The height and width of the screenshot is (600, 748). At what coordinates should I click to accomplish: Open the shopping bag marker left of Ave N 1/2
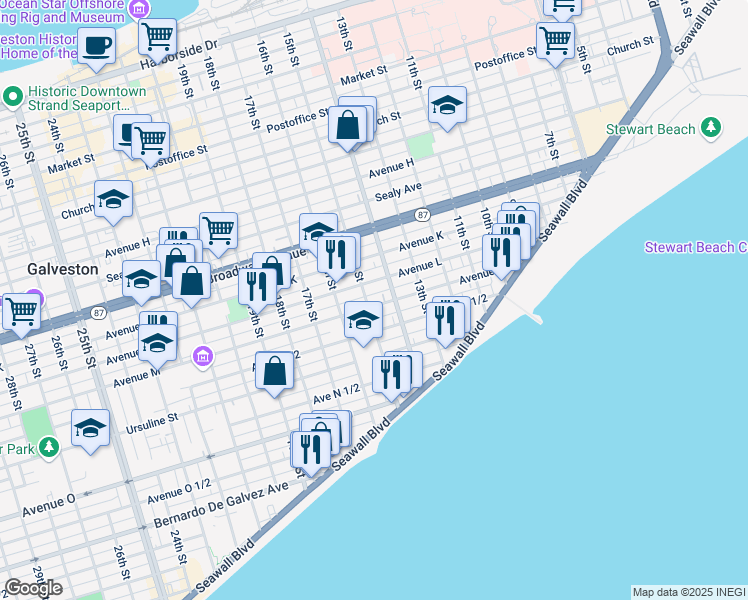[274, 373]
